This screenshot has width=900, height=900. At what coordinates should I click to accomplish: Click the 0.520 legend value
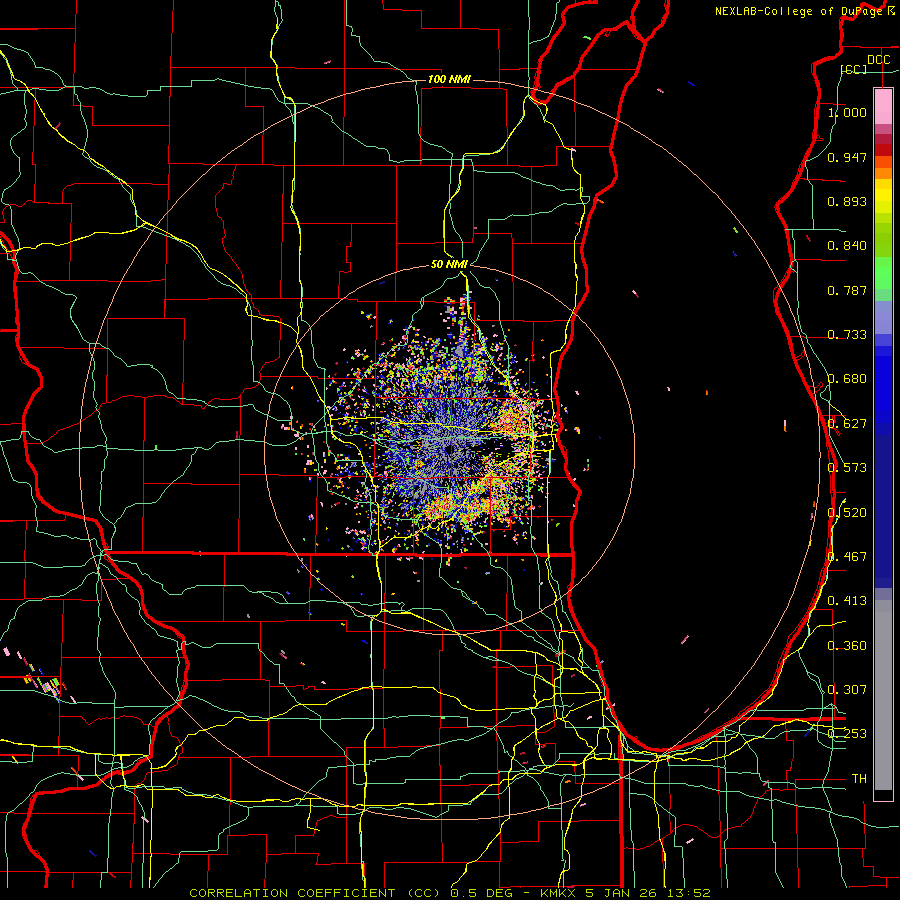(847, 513)
